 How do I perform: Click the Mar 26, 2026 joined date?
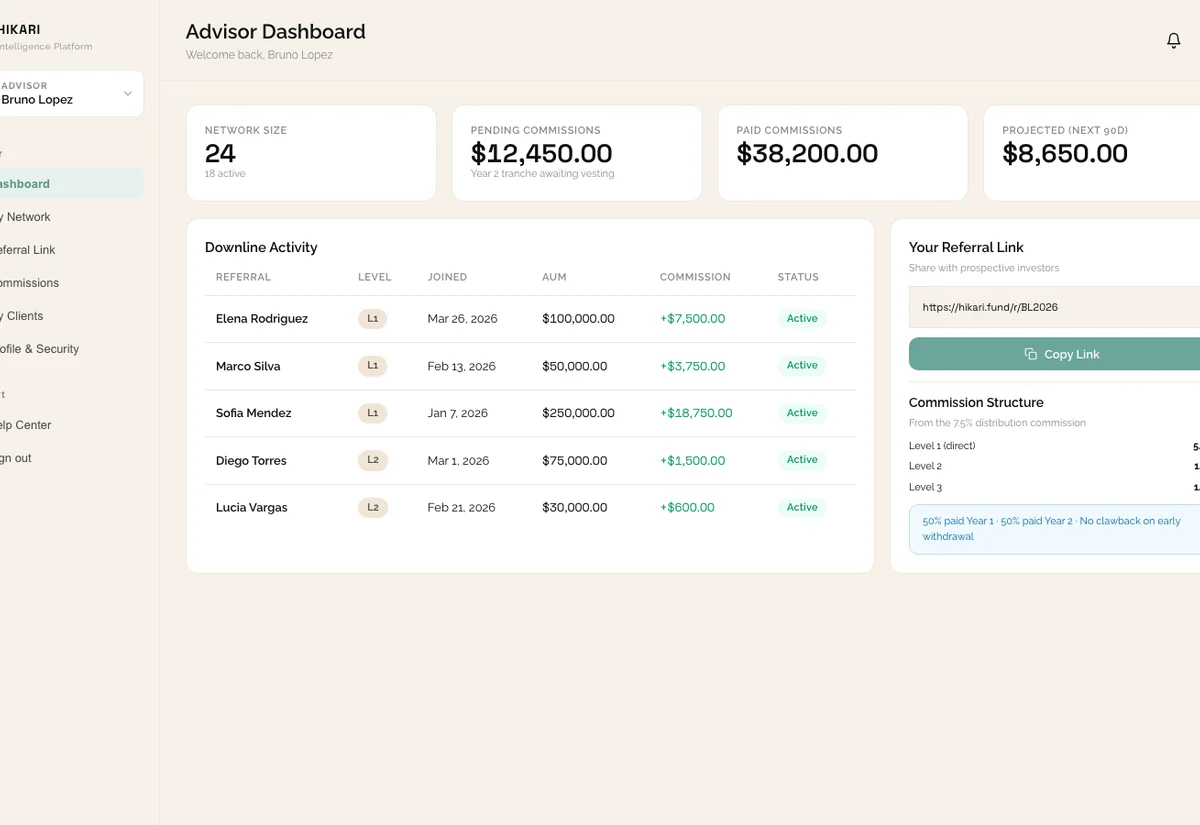tap(462, 319)
